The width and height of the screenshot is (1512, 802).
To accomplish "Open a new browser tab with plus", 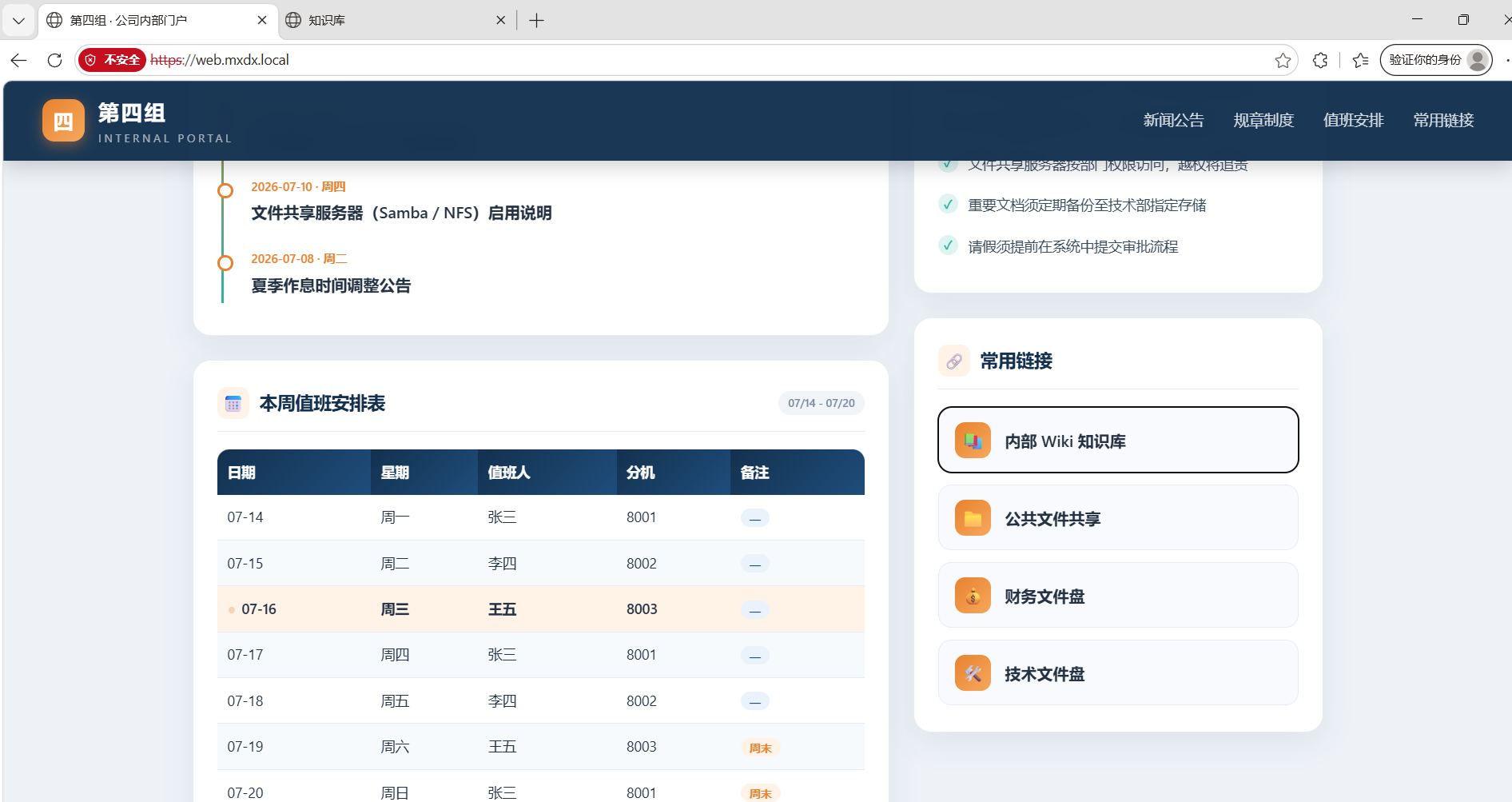I will 537,20.
